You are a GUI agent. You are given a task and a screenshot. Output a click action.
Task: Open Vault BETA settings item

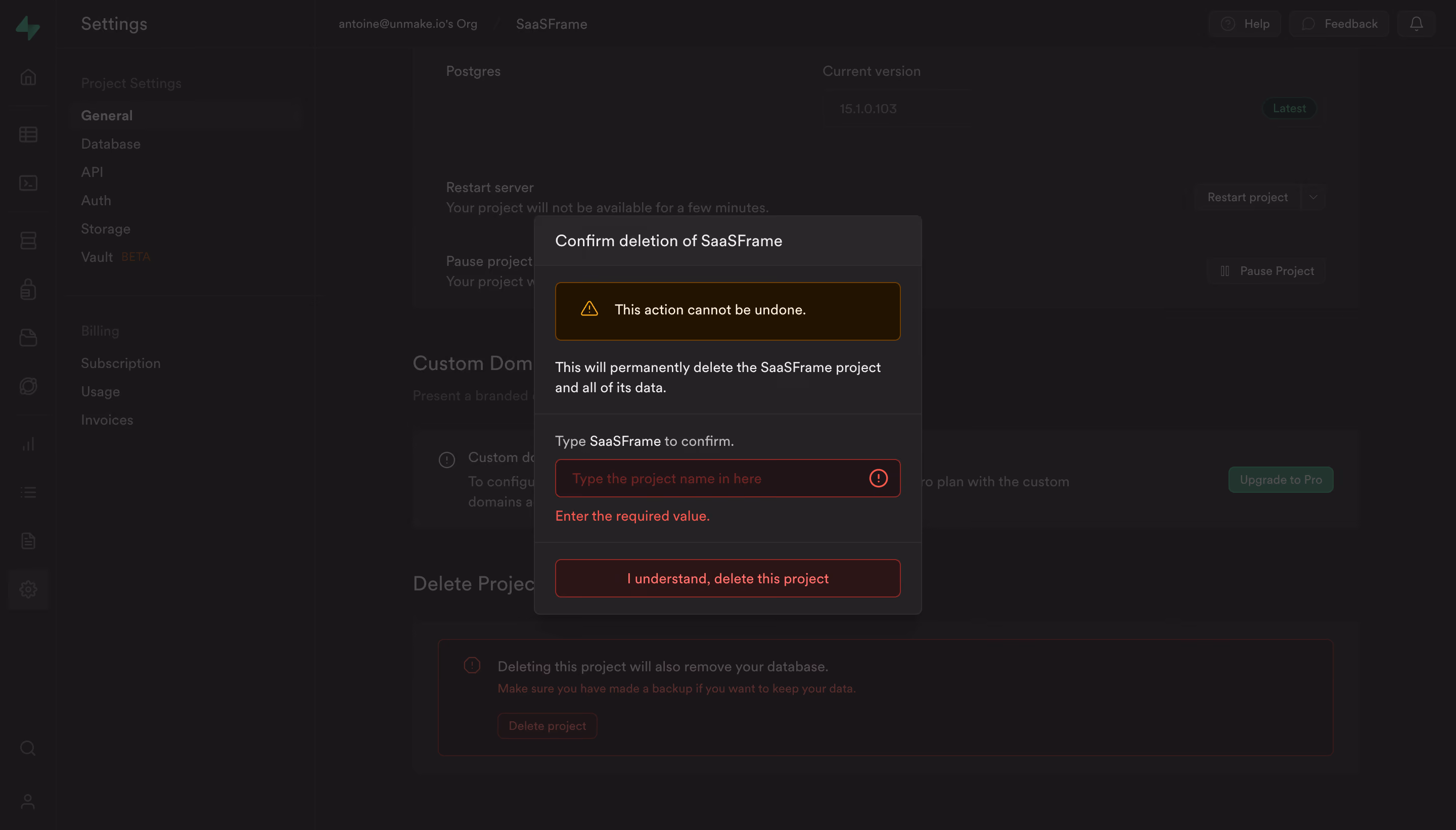coord(116,257)
